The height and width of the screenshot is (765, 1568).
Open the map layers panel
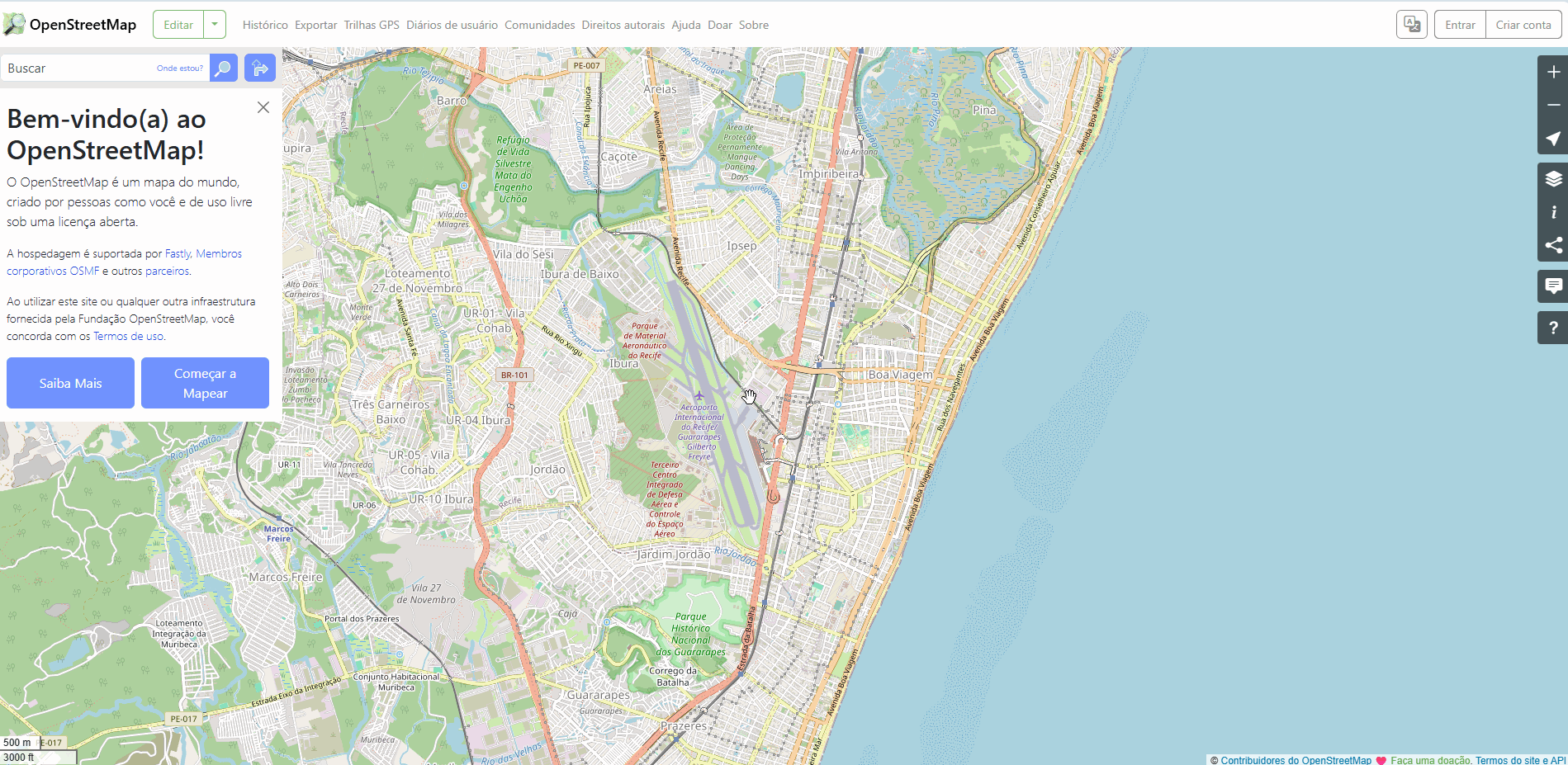click(x=1552, y=179)
